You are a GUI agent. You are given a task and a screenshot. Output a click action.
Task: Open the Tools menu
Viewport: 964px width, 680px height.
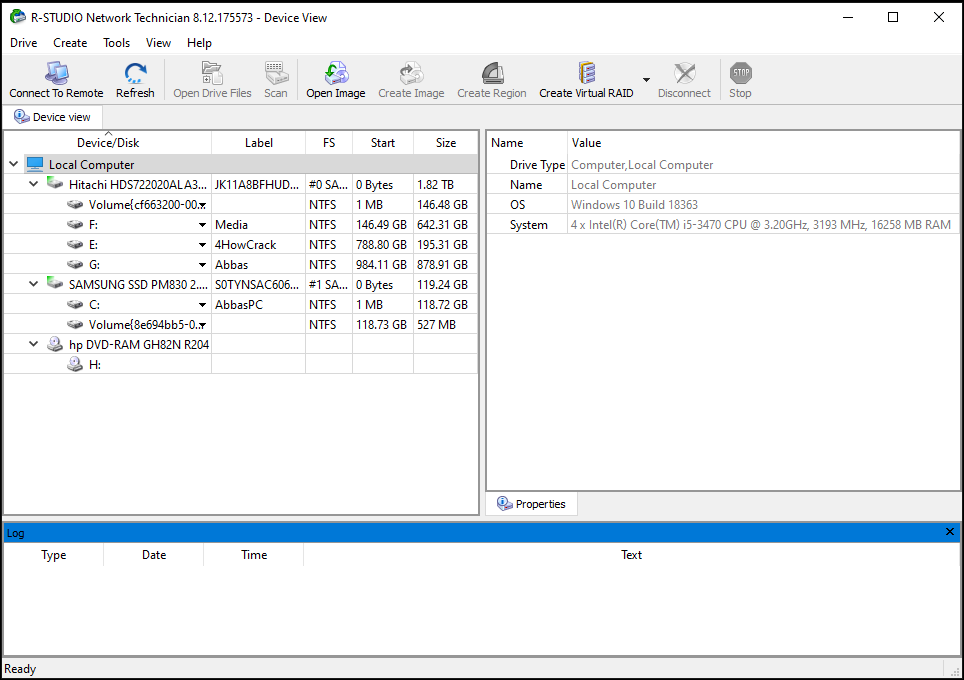click(x=116, y=43)
